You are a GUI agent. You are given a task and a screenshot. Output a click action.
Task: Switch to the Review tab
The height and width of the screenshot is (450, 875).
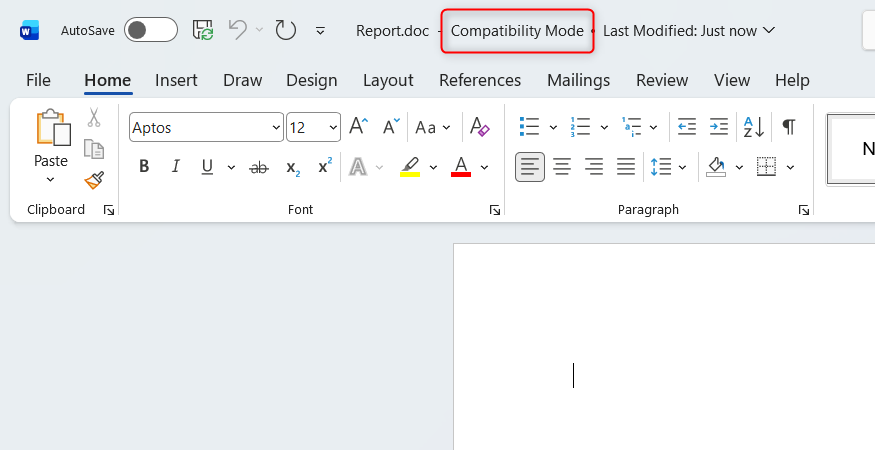pos(662,80)
